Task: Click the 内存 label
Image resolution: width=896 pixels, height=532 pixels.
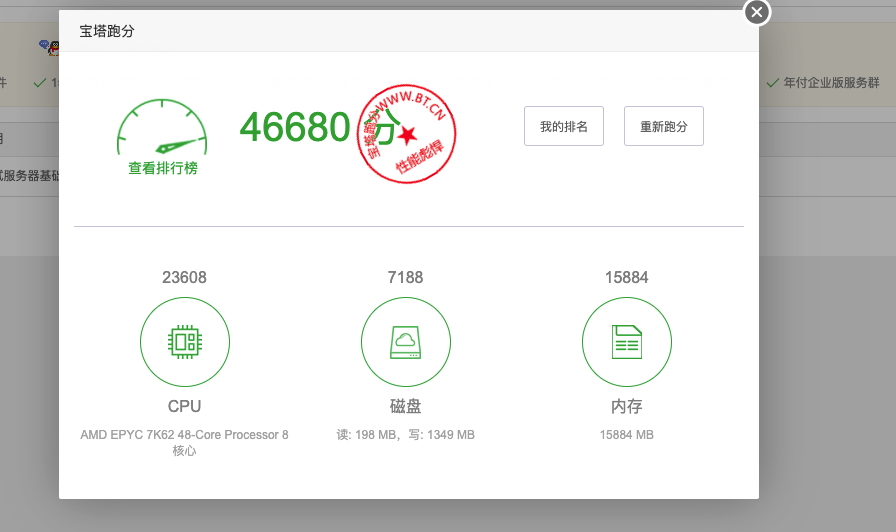Action: click(626, 406)
